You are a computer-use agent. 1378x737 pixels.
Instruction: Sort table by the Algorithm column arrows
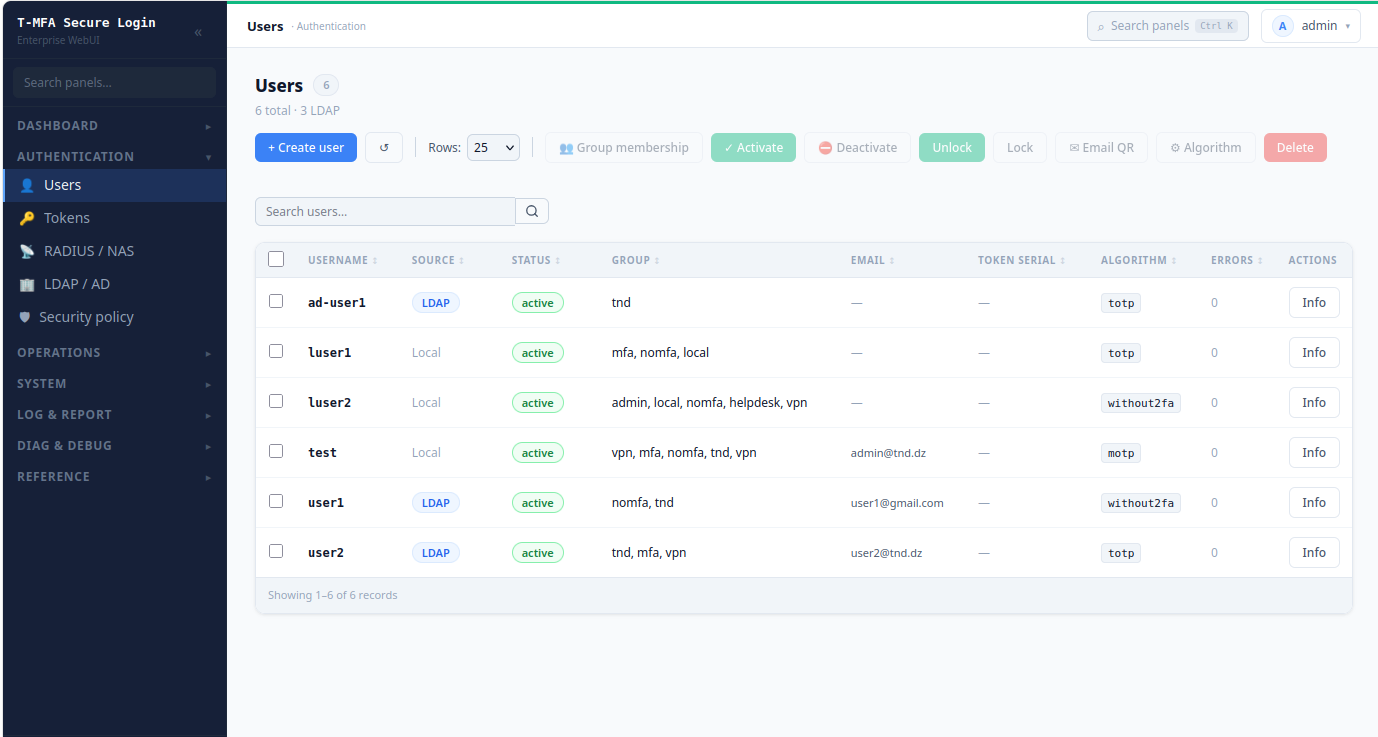(1174, 260)
